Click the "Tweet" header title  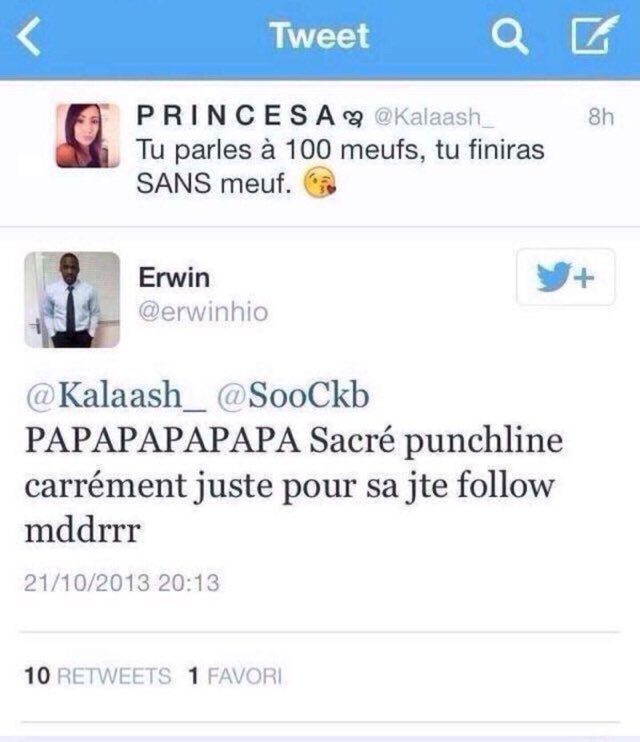(x=319, y=37)
